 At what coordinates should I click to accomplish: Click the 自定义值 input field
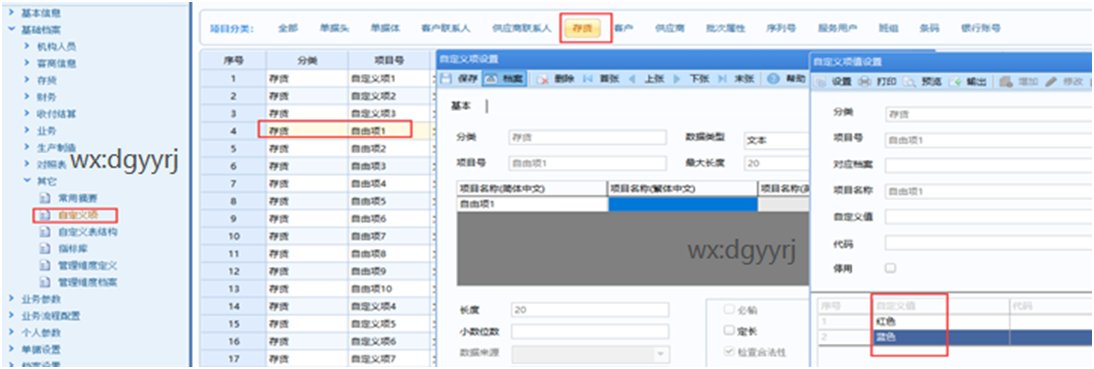tap(989, 217)
